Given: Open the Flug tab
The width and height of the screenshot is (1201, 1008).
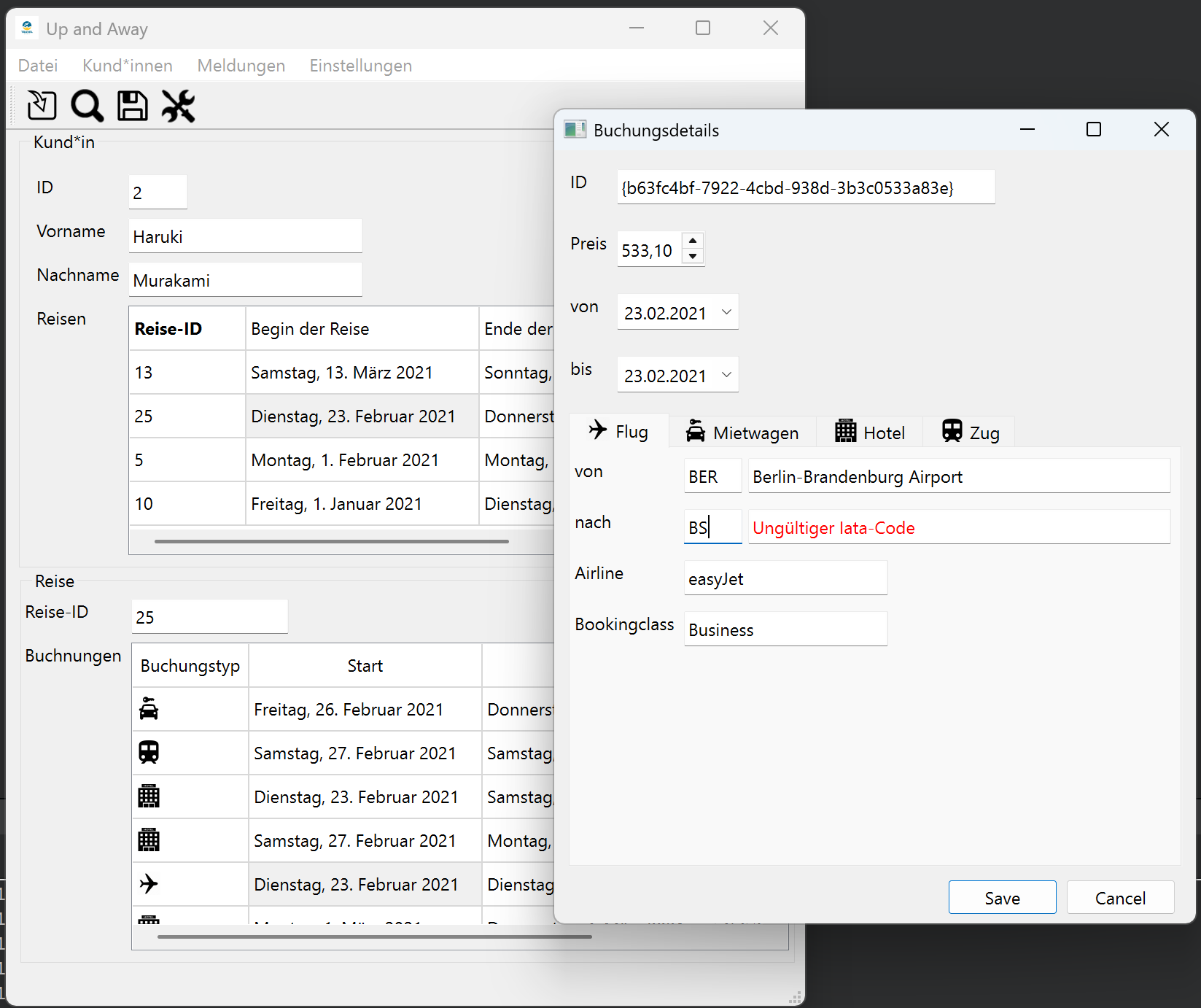Looking at the screenshot, I should pyautogui.click(x=618, y=431).
